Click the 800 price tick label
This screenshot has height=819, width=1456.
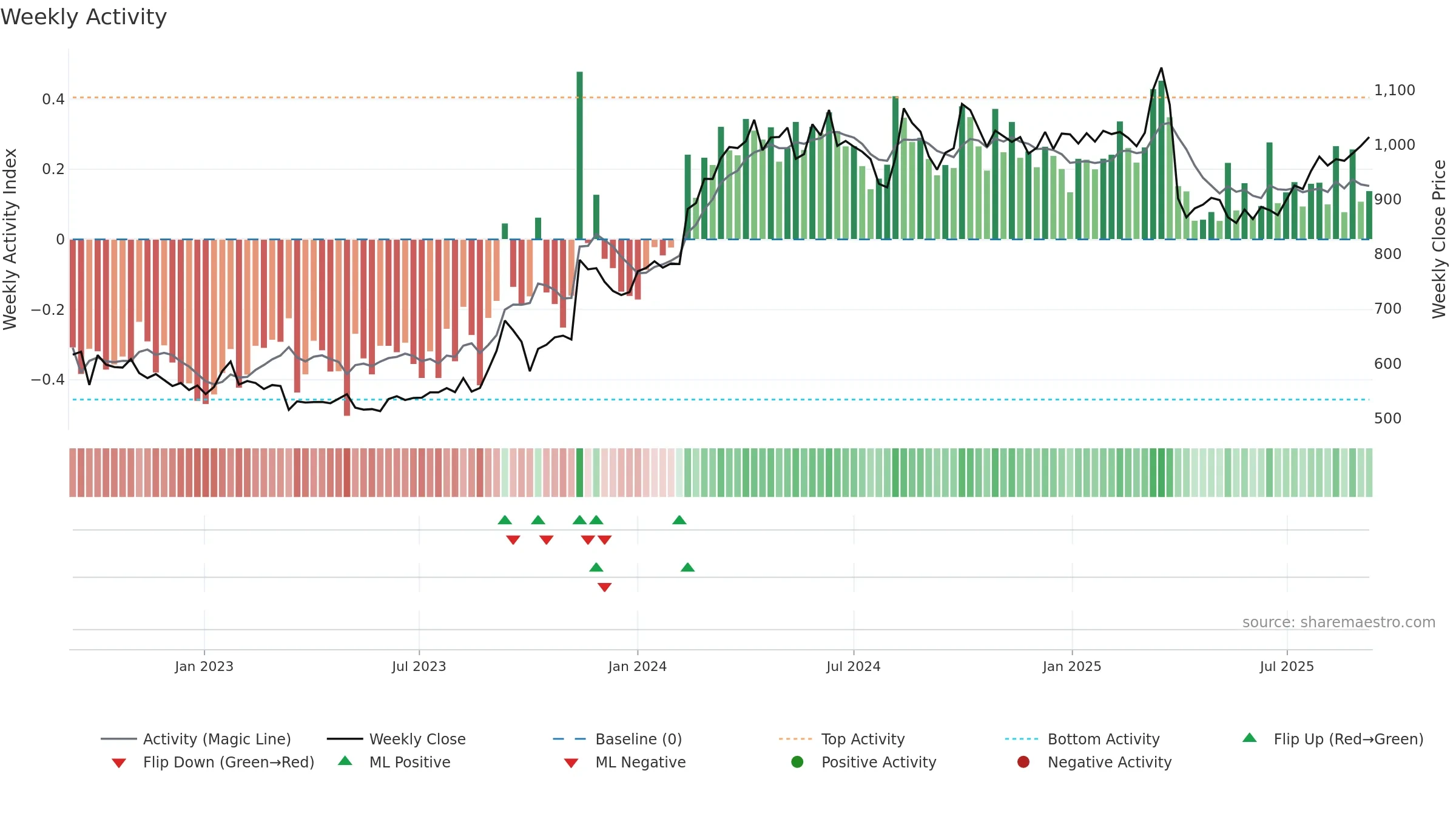click(1388, 254)
